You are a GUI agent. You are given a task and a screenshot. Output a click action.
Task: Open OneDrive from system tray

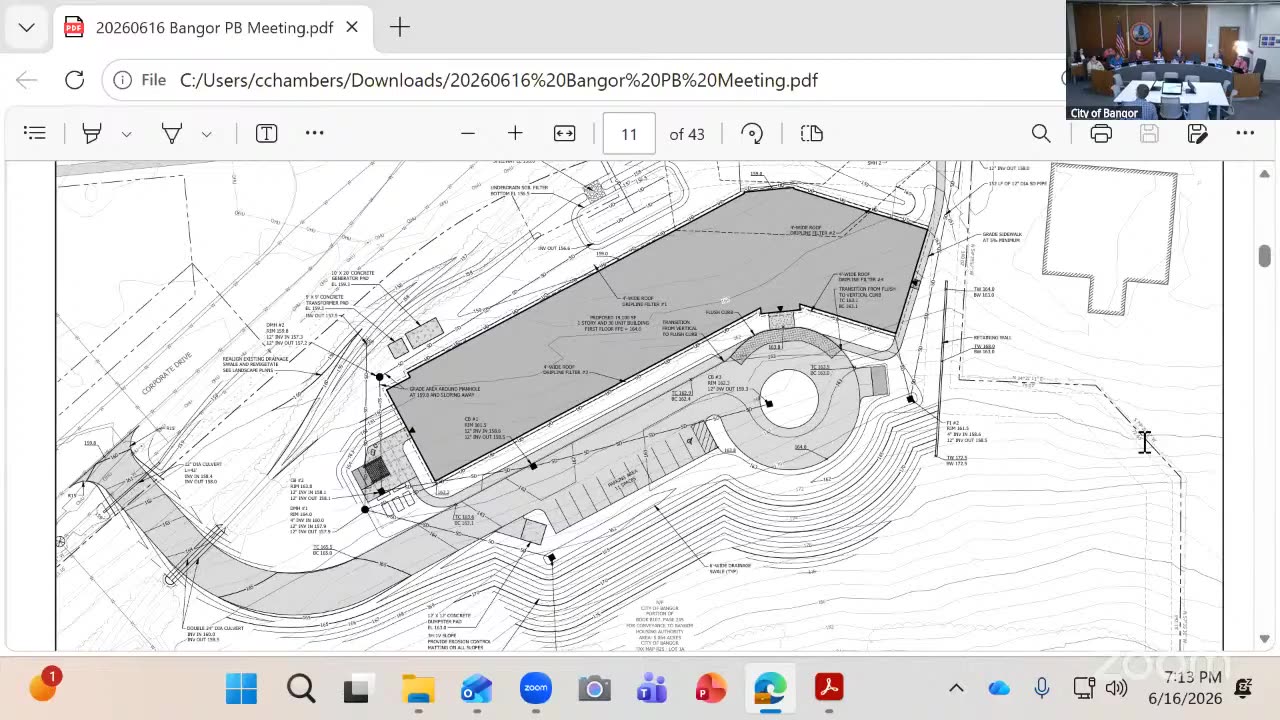pos(999,688)
